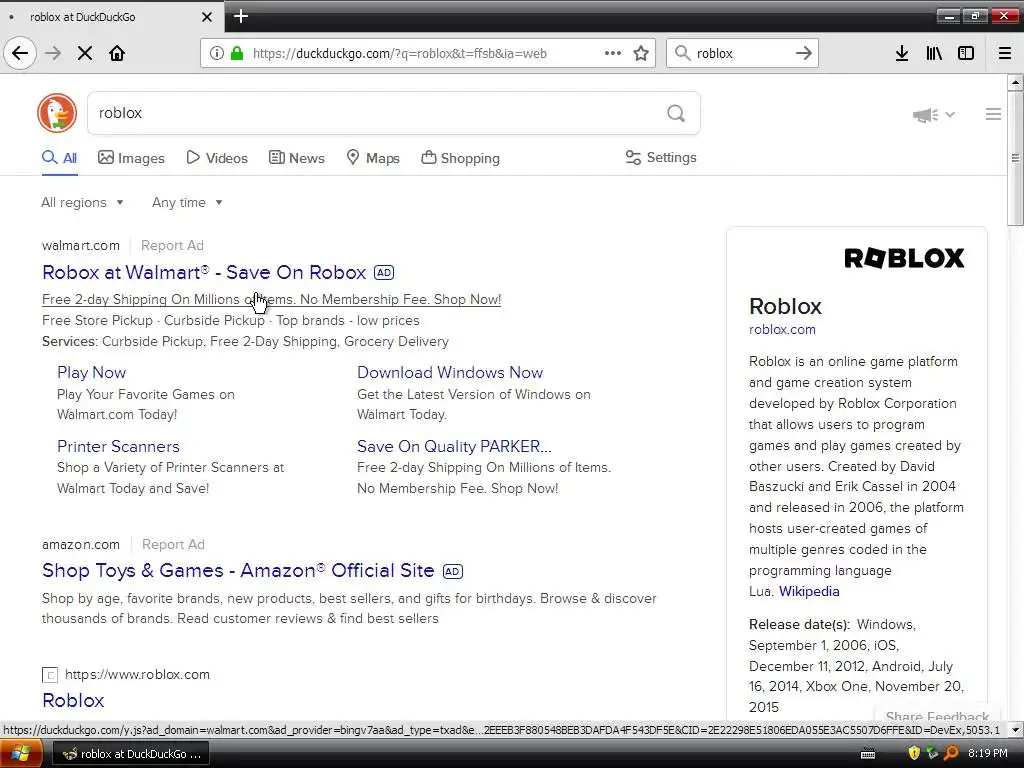Open Shop Toys & Games Amazon ad
Viewport: 1024px width, 768px height.
238,571
